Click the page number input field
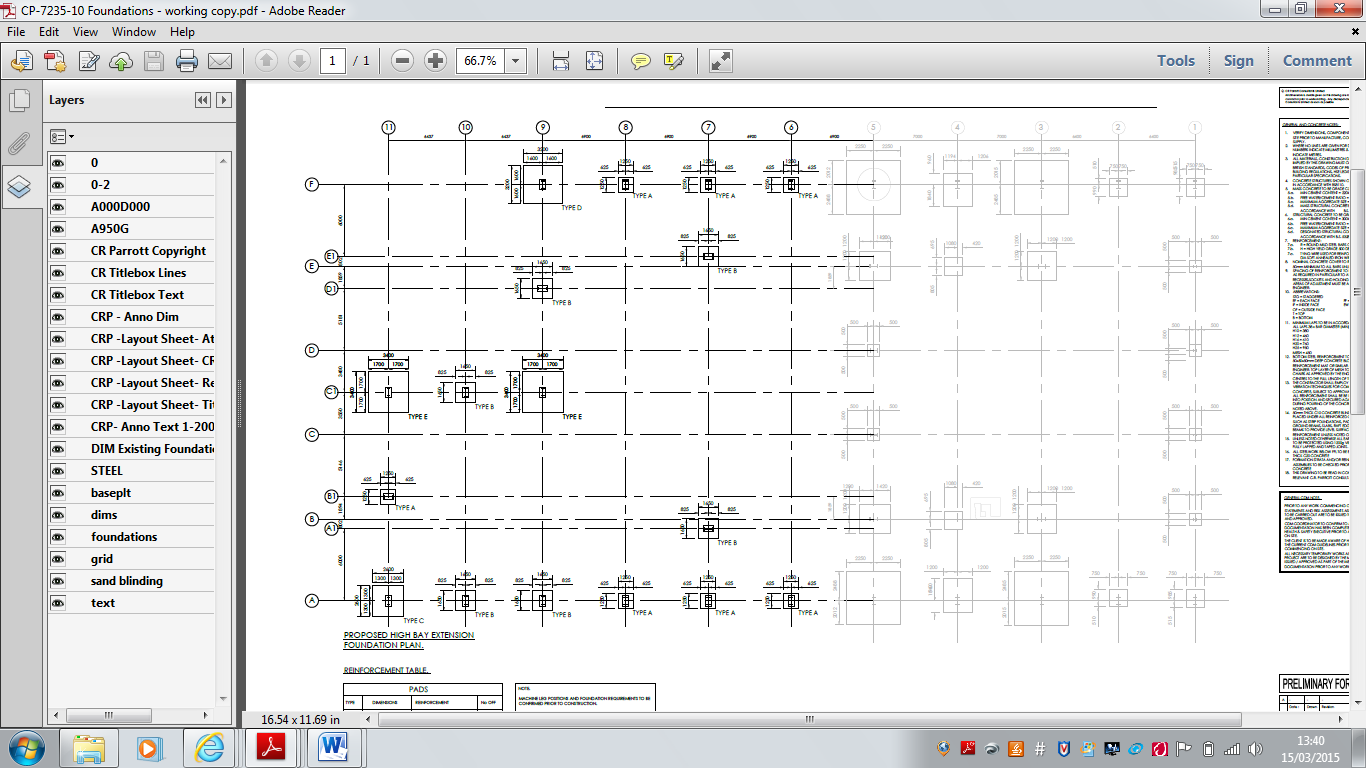1366x768 pixels. tap(333, 61)
